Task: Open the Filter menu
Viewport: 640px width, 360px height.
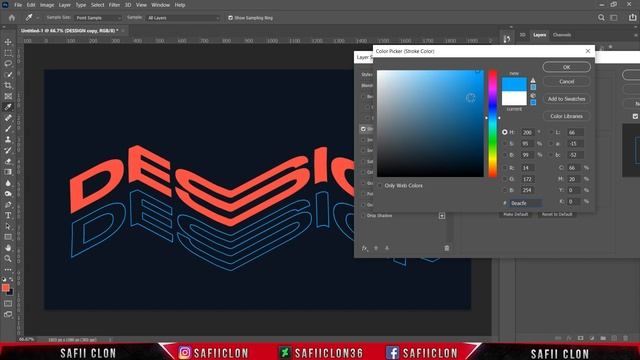Action: tap(114, 5)
